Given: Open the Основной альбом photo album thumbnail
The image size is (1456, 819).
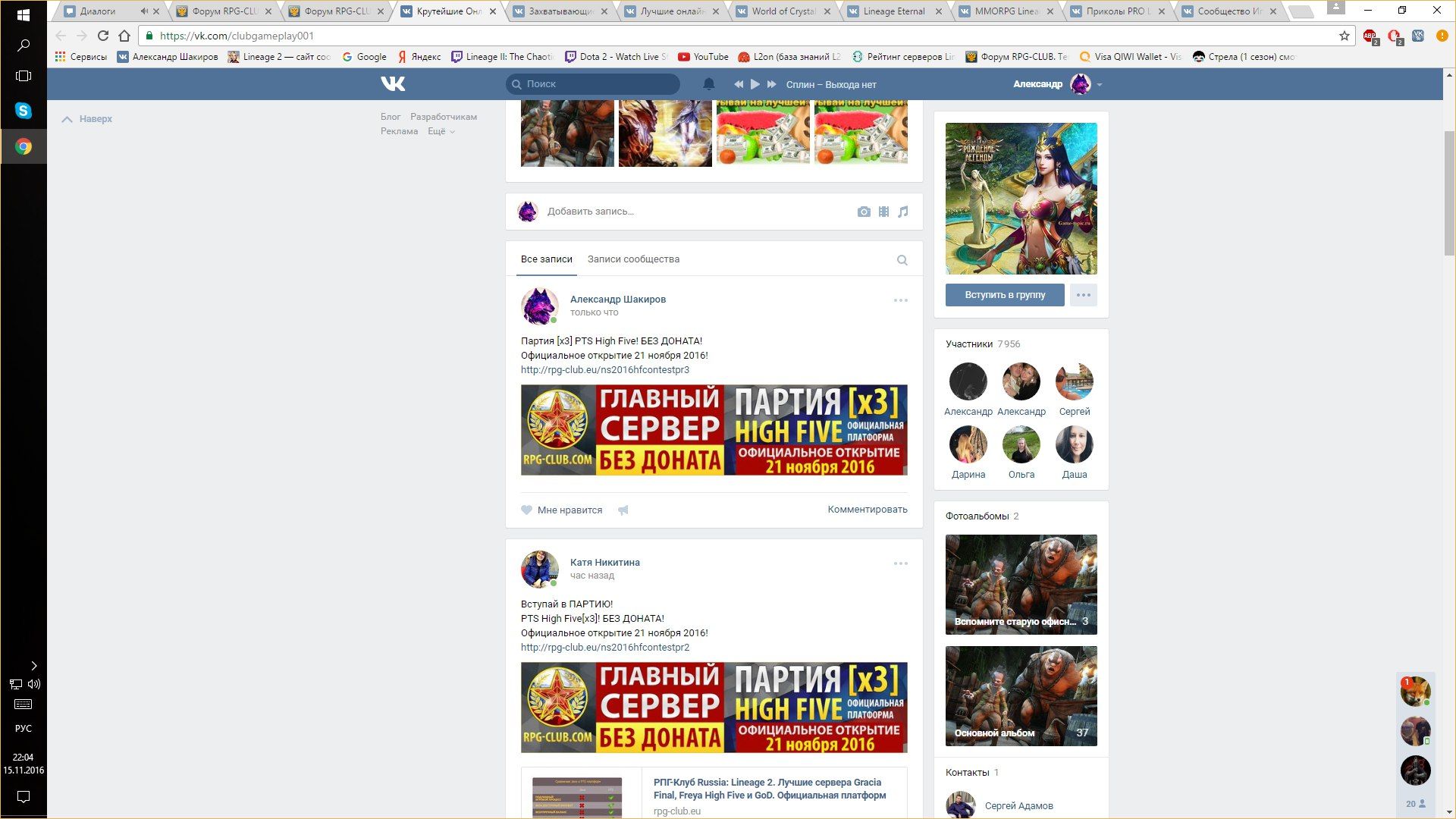Looking at the screenshot, I should (x=1021, y=696).
